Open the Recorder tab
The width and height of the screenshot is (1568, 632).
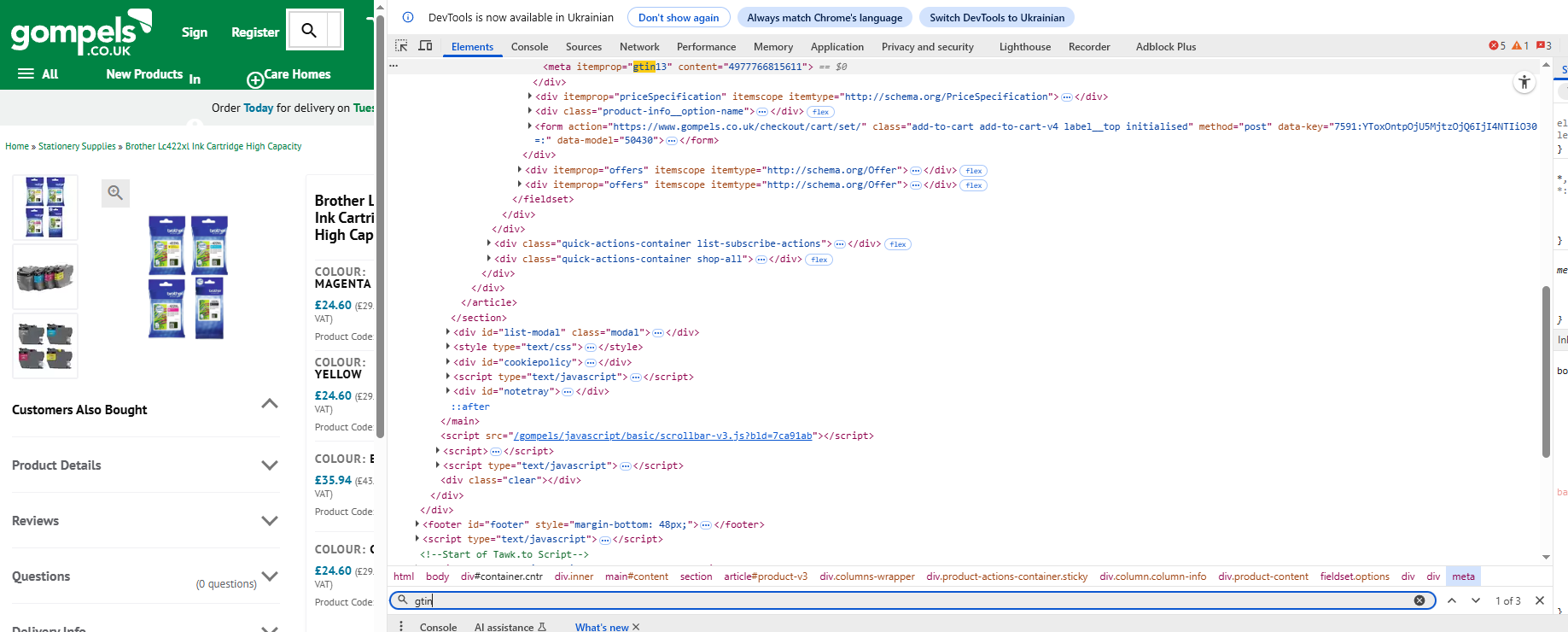point(1089,47)
